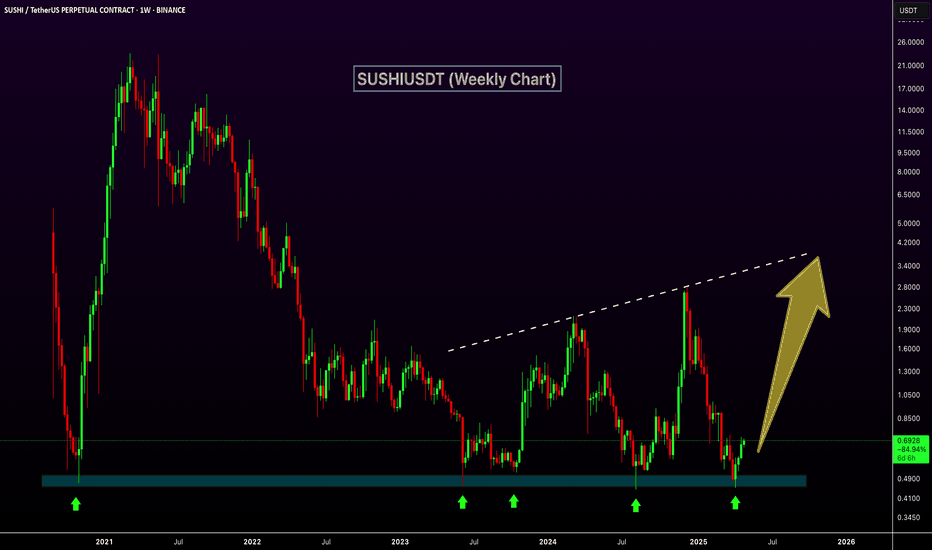Click the 0.4900 price axis label

(x=909, y=479)
